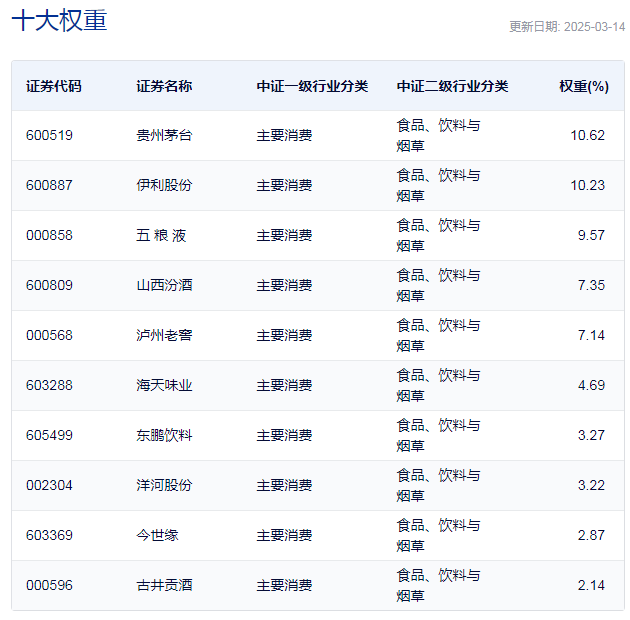Screen dimensions: 630x620
Task: Select security code 603369
Action: tap(49, 536)
